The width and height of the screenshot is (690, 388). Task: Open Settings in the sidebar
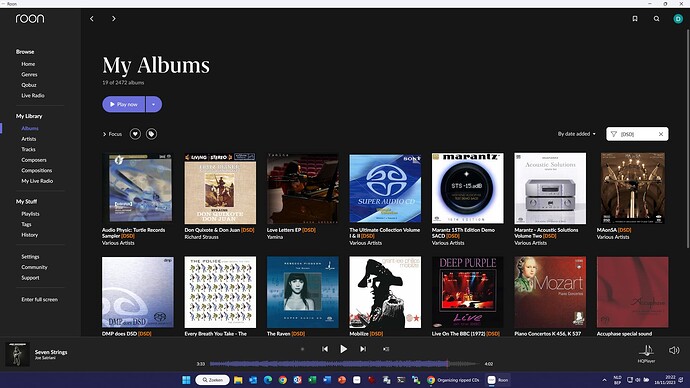point(30,256)
